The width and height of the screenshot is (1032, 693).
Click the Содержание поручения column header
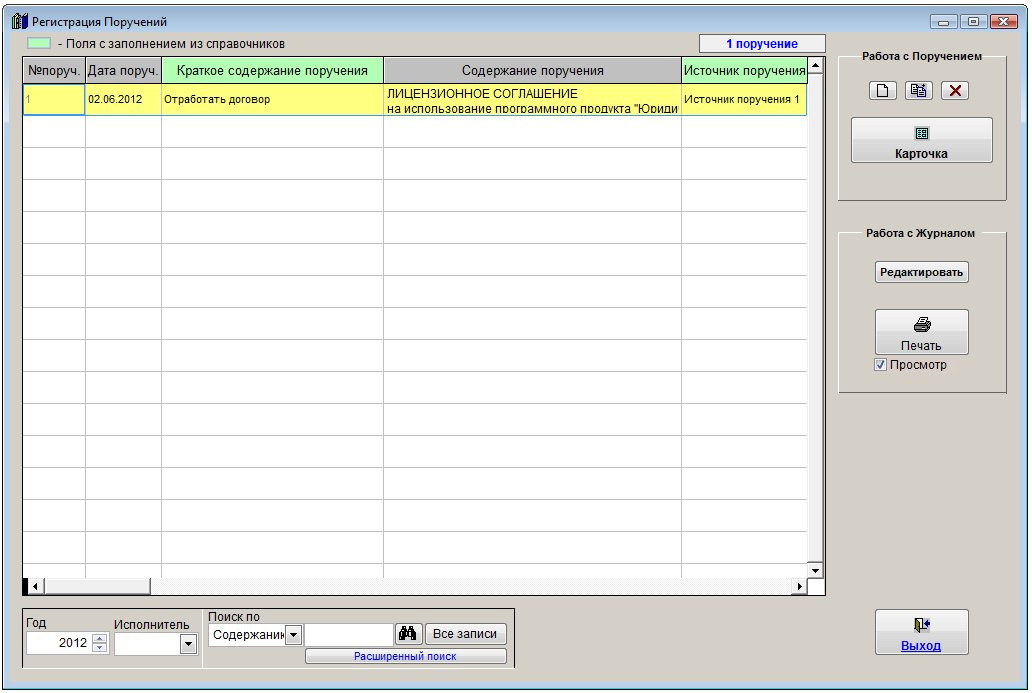tap(532, 70)
